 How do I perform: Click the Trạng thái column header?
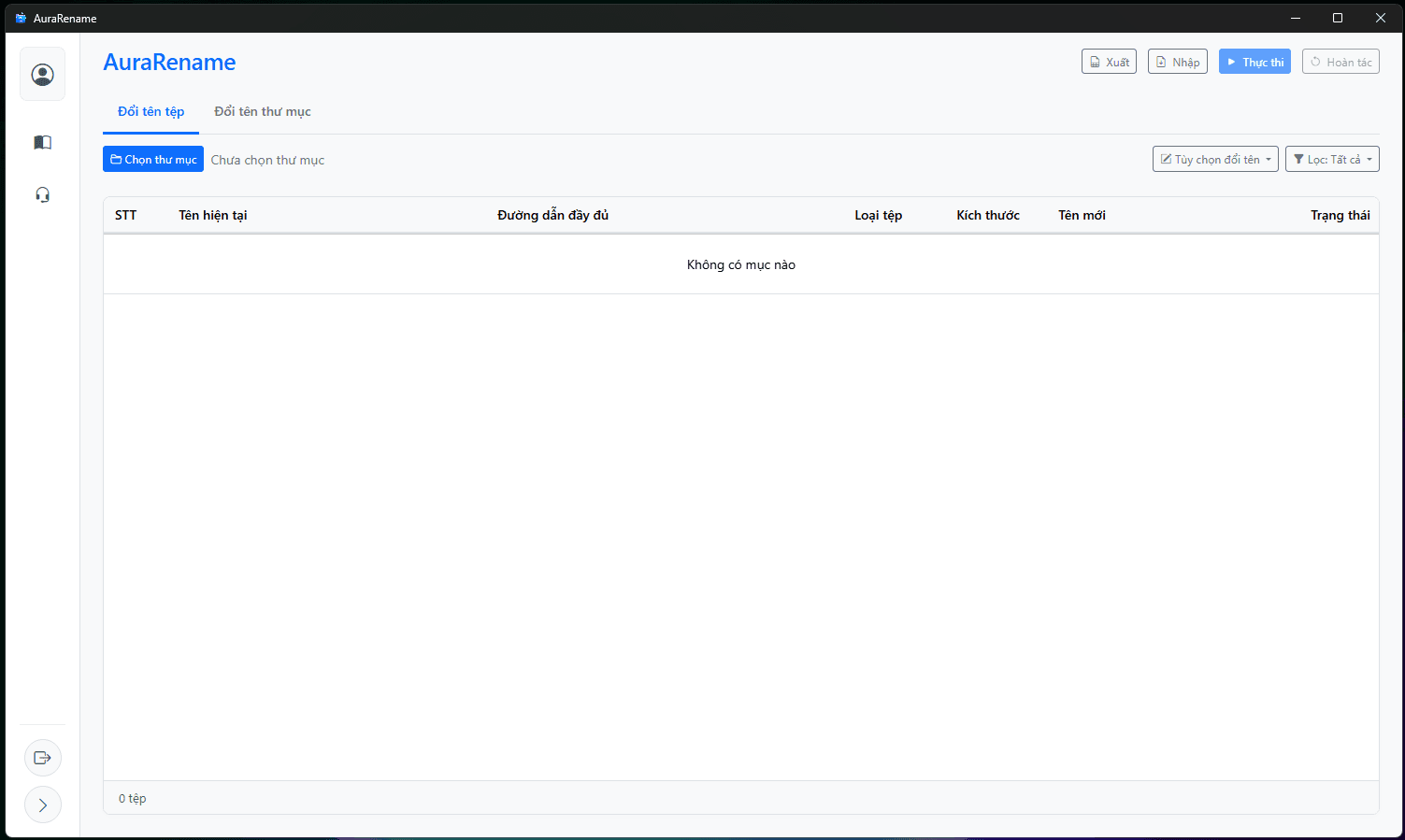pyautogui.click(x=1339, y=216)
